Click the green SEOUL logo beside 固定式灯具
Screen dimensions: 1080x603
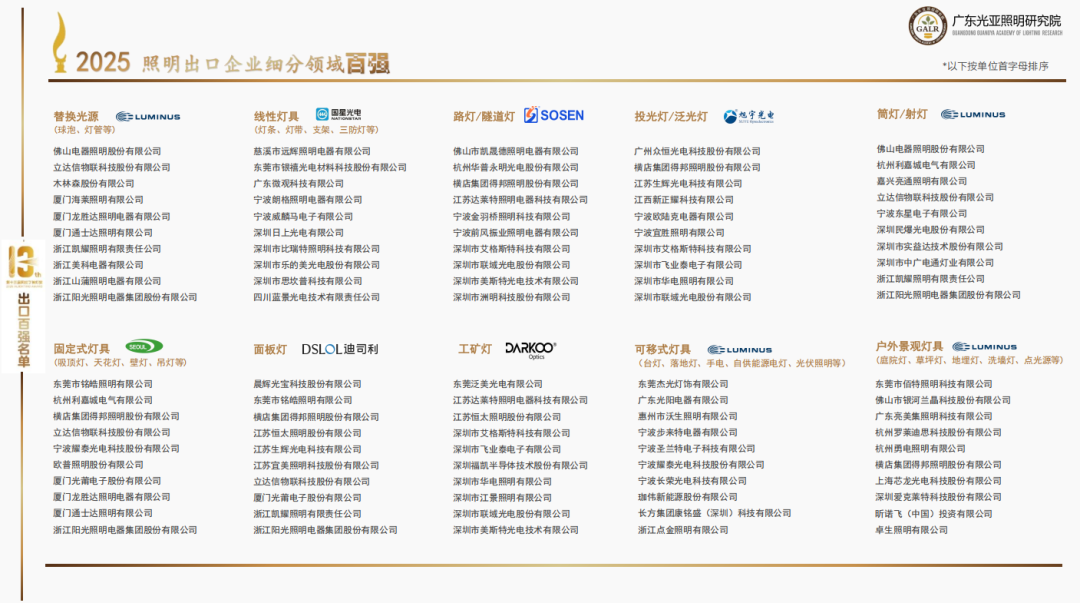pos(143,347)
